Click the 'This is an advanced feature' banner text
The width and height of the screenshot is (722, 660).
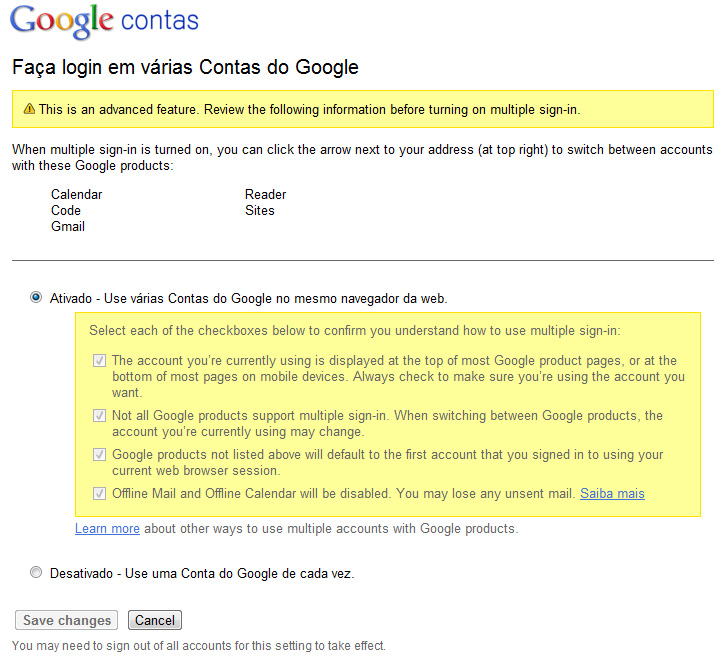(310, 109)
